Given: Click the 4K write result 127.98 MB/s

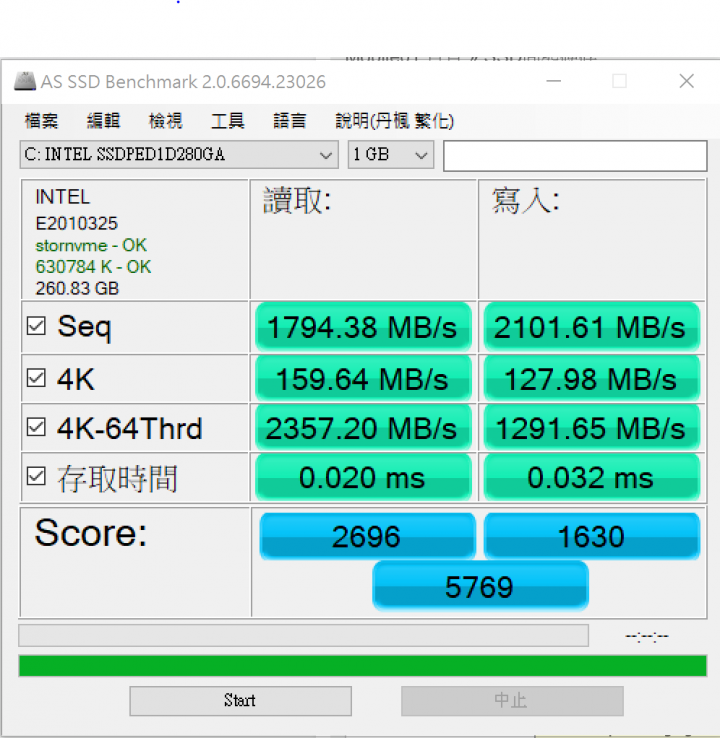Looking at the screenshot, I should pos(592,379).
